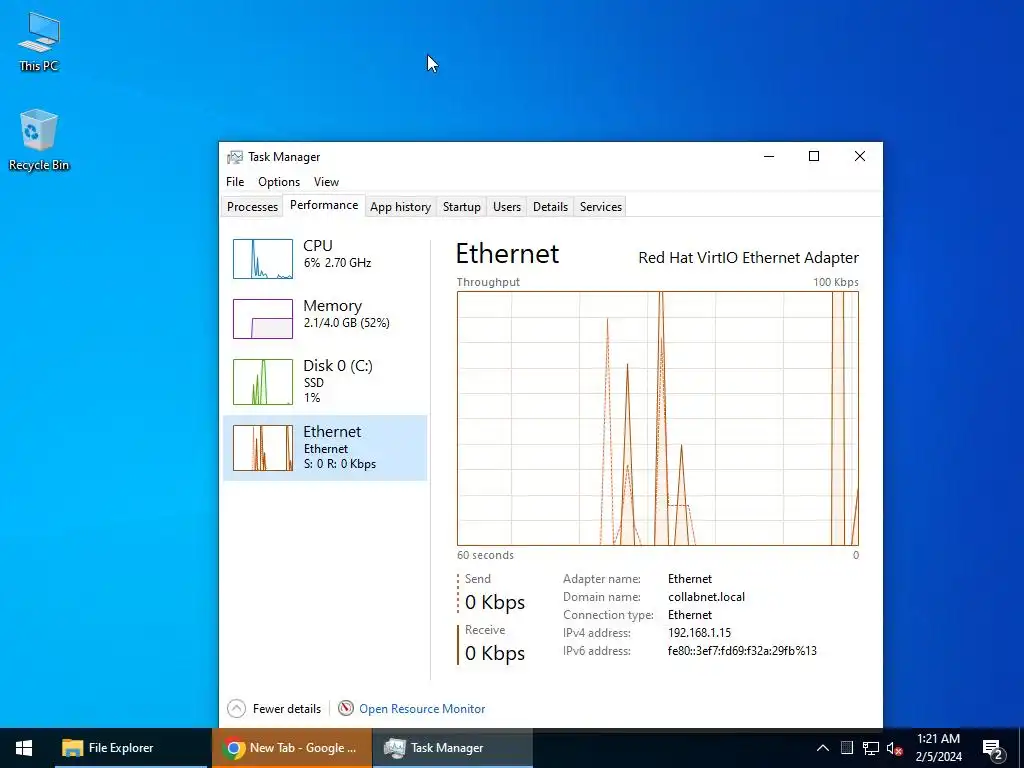
Task: Open the Options menu
Action: (x=279, y=182)
